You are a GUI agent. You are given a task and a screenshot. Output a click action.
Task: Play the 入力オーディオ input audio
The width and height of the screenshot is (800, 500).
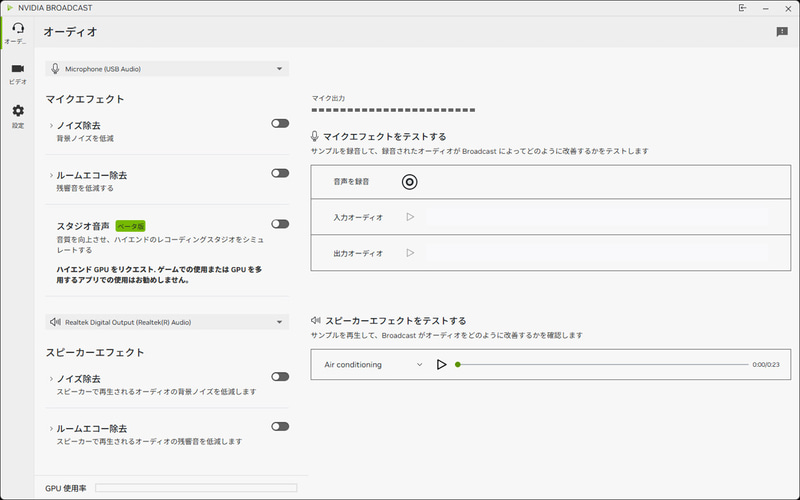(x=410, y=217)
